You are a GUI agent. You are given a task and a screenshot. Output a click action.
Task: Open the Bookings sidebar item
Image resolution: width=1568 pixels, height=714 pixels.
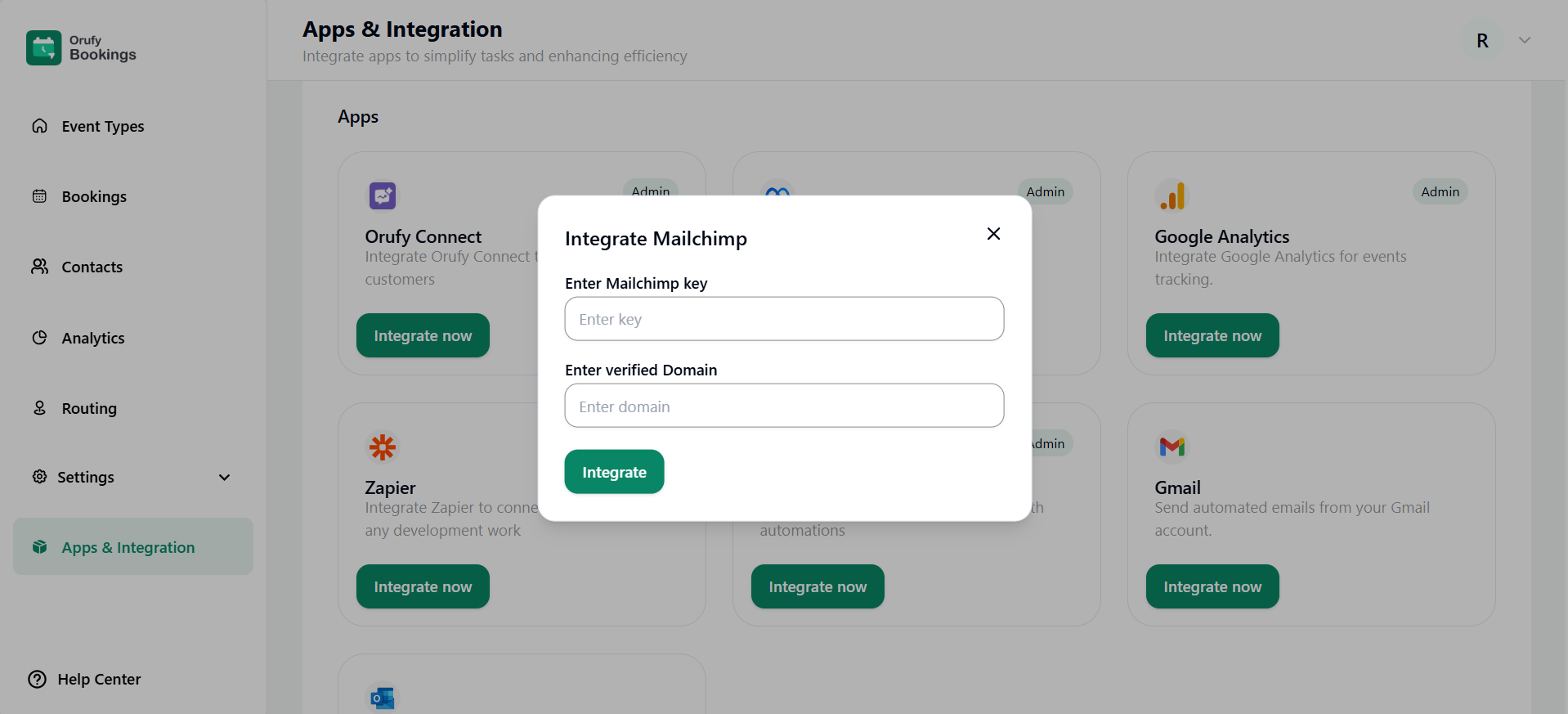point(94,196)
